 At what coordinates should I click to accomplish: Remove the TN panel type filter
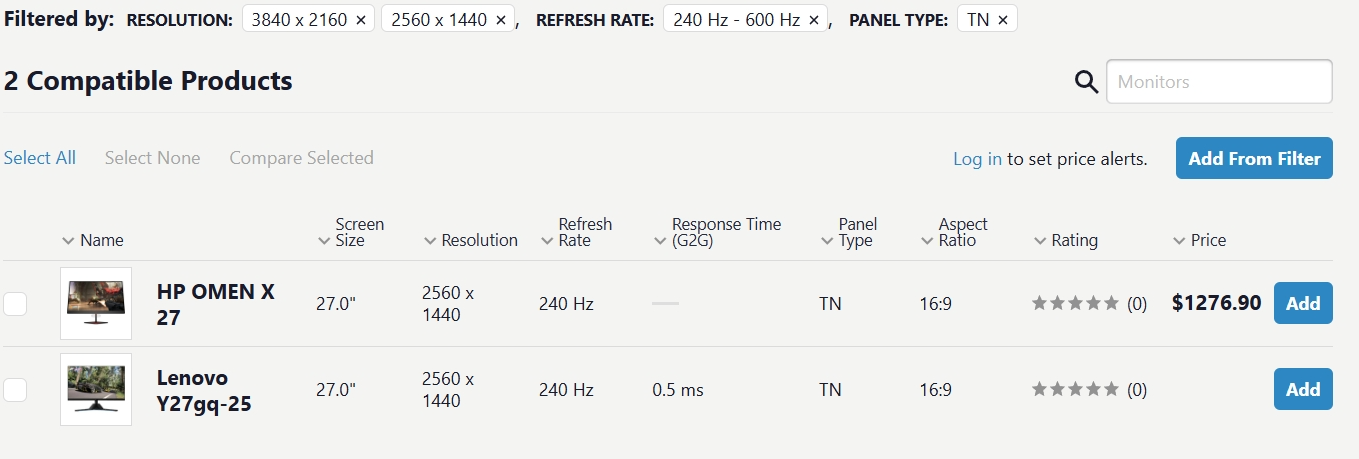1003,20
